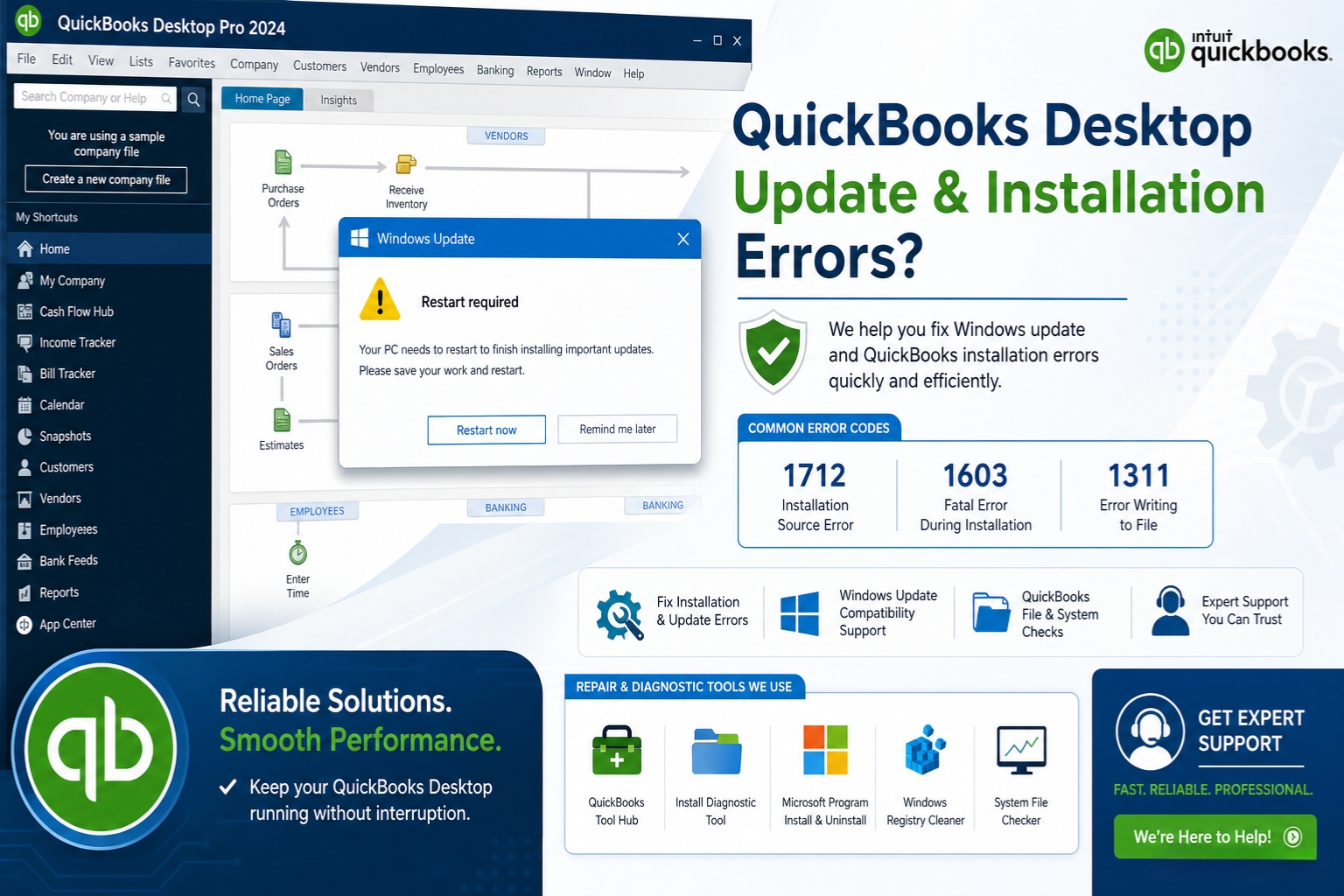This screenshot has width=1344, height=896.
Task: Open the Window menu
Action: [x=592, y=73]
